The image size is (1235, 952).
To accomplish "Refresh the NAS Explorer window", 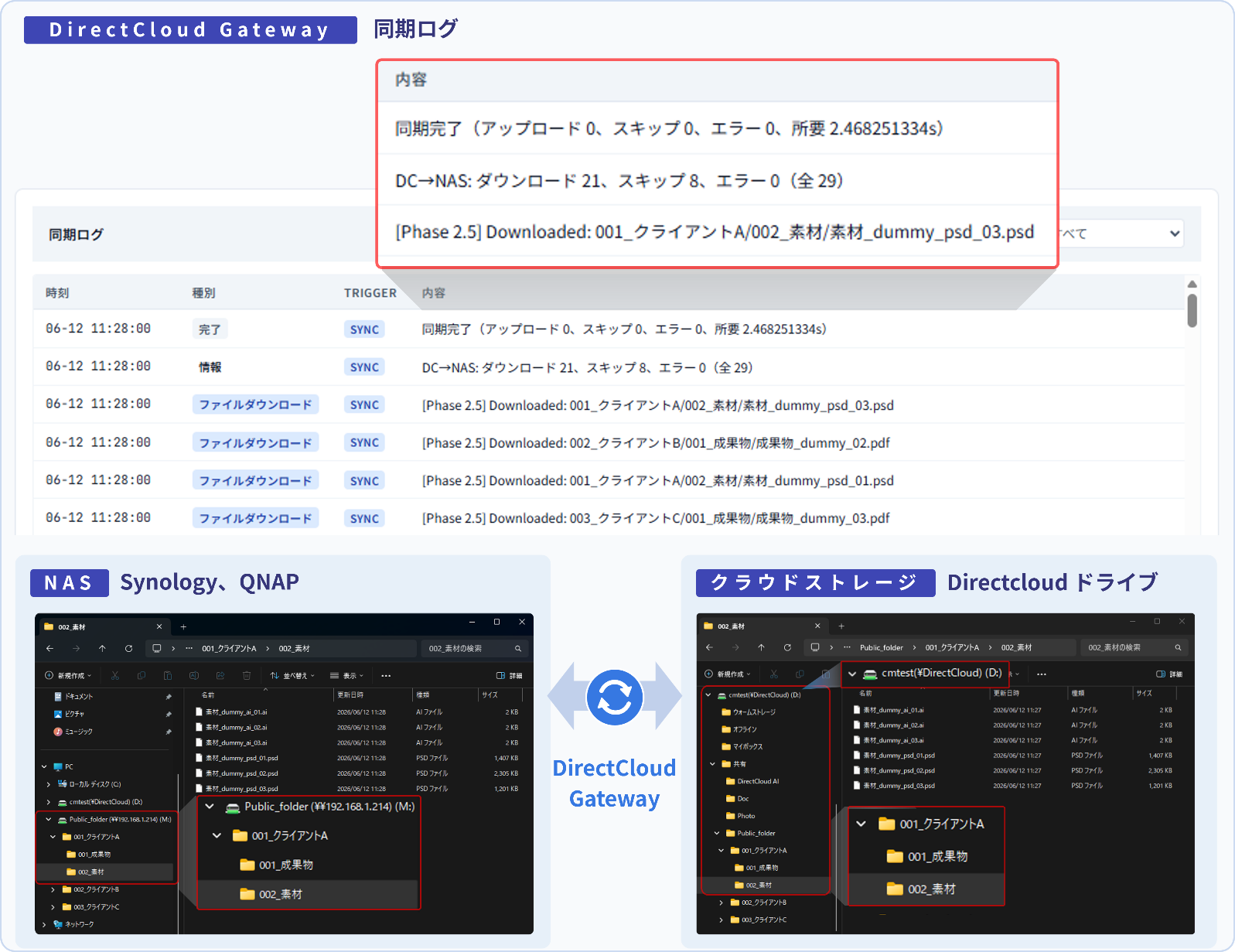I will coord(128,648).
